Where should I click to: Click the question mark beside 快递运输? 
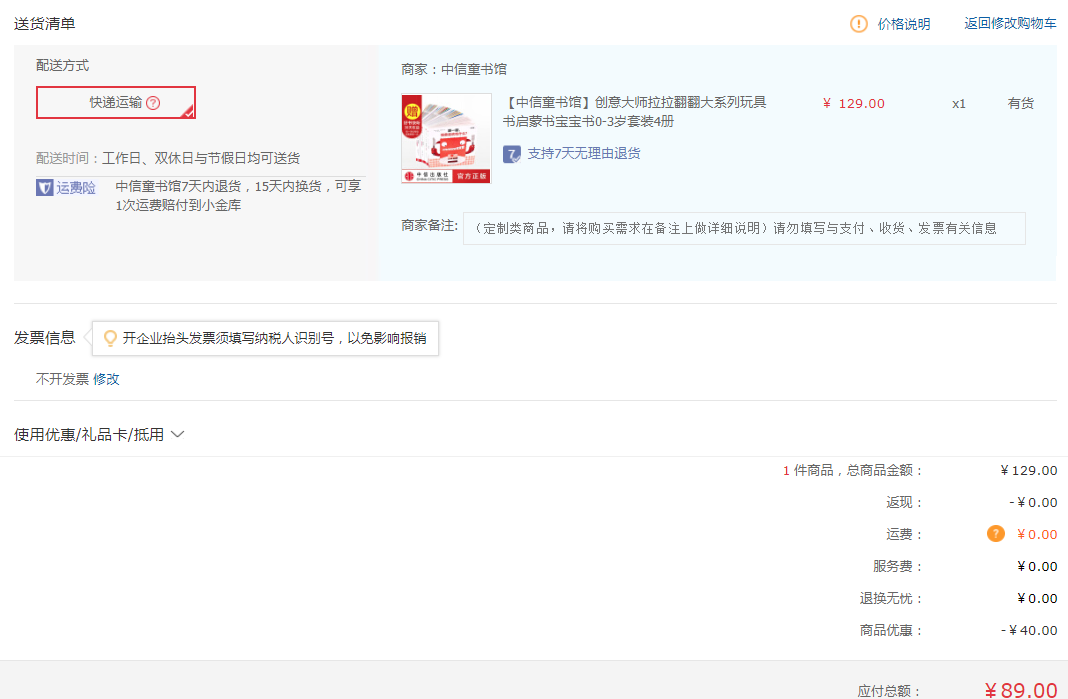[153, 103]
